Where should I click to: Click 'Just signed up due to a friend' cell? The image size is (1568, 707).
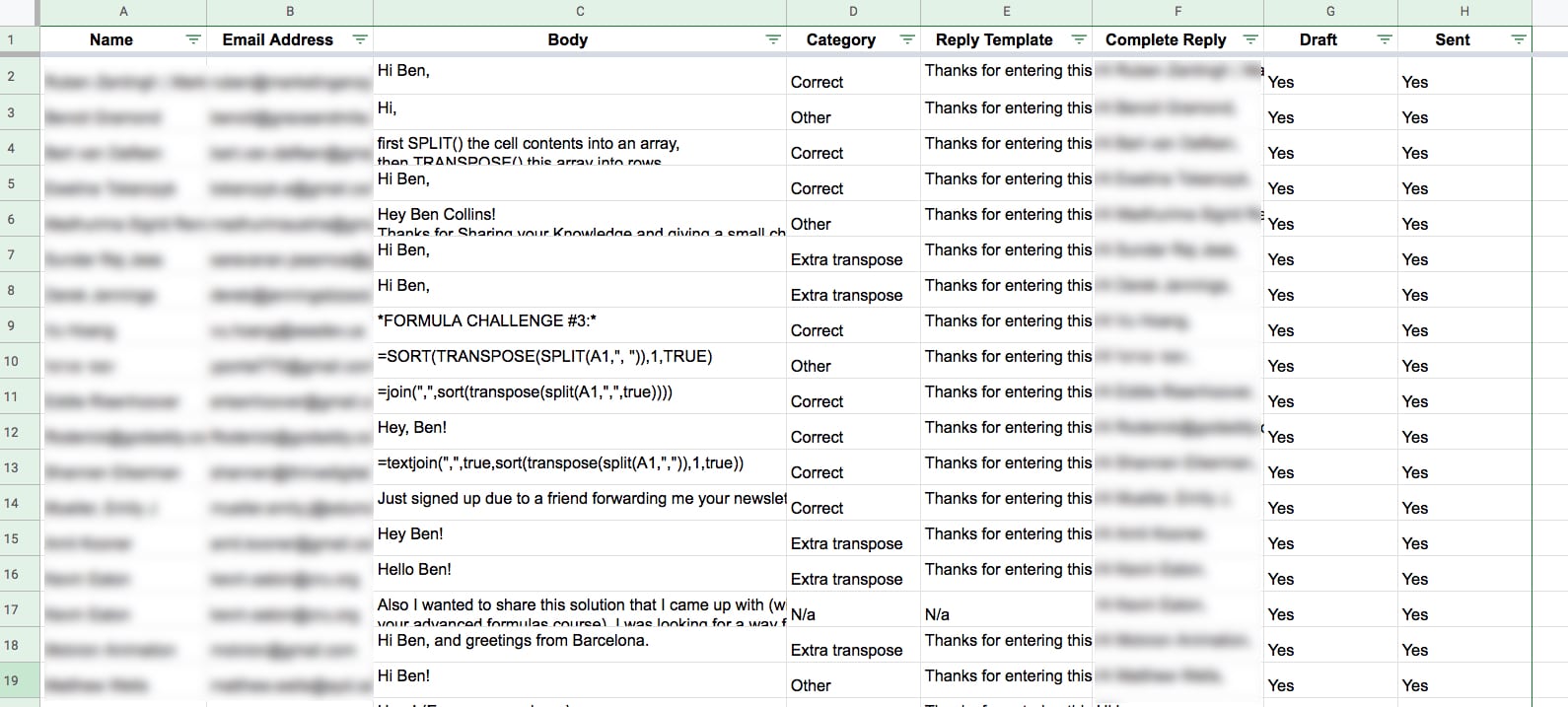[x=580, y=503]
